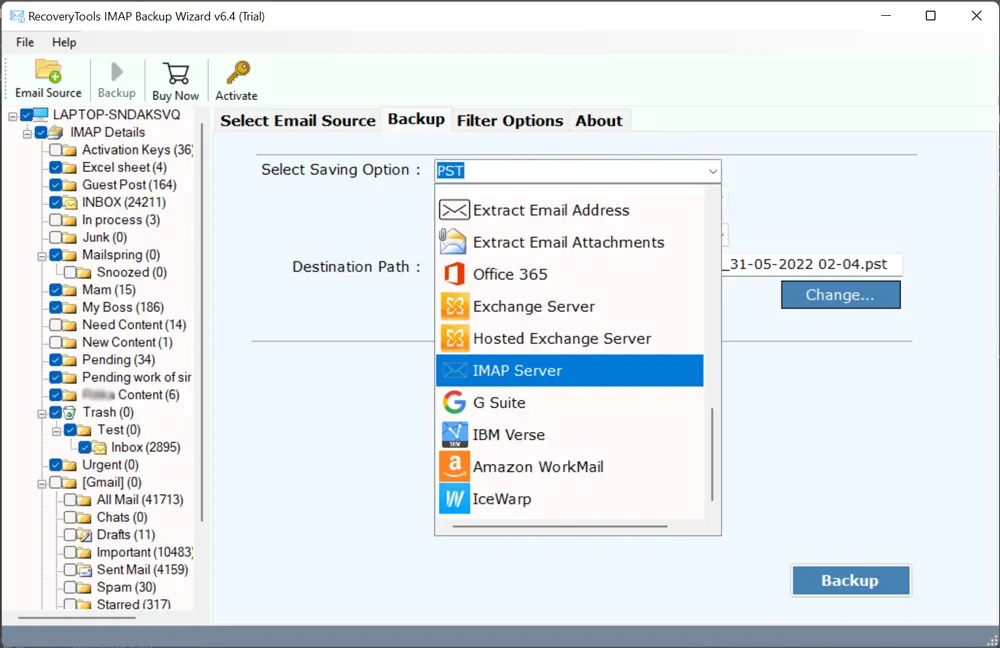
Task: Select IceWarp as saving option
Action: (x=502, y=499)
